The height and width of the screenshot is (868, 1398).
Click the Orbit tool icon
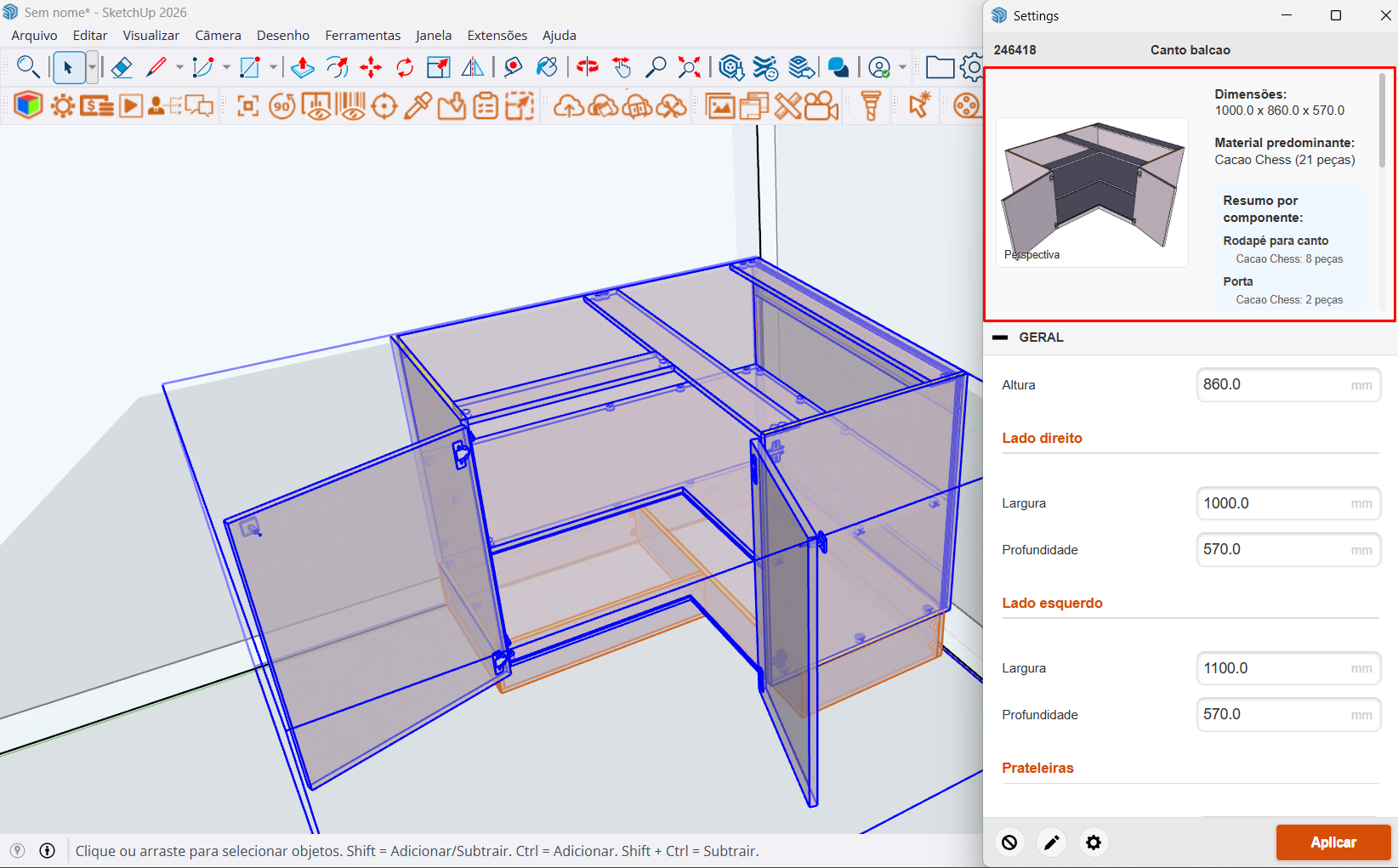(587, 67)
